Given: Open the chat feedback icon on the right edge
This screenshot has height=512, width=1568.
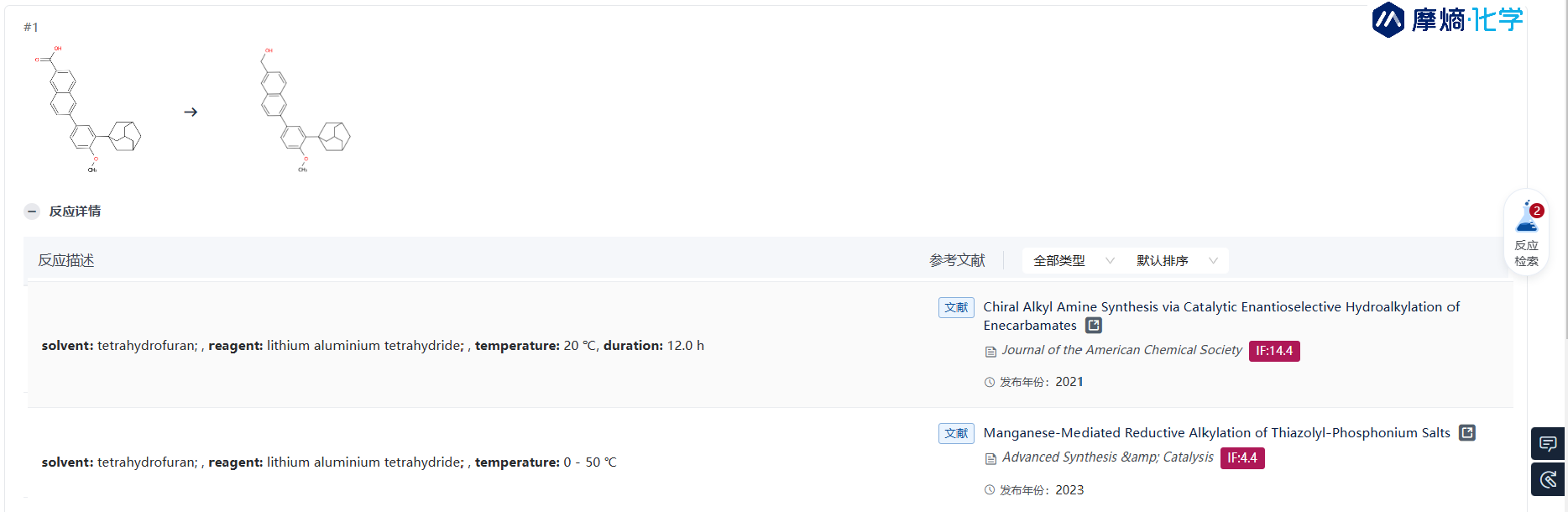Looking at the screenshot, I should (x=1548, y=443).
